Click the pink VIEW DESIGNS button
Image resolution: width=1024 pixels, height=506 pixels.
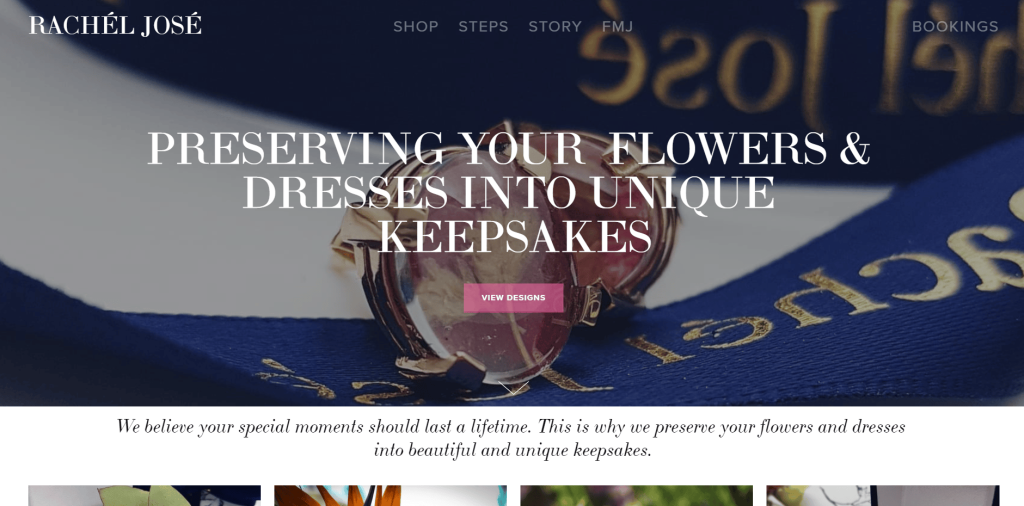pyautogui.click(x=513, y=298)
